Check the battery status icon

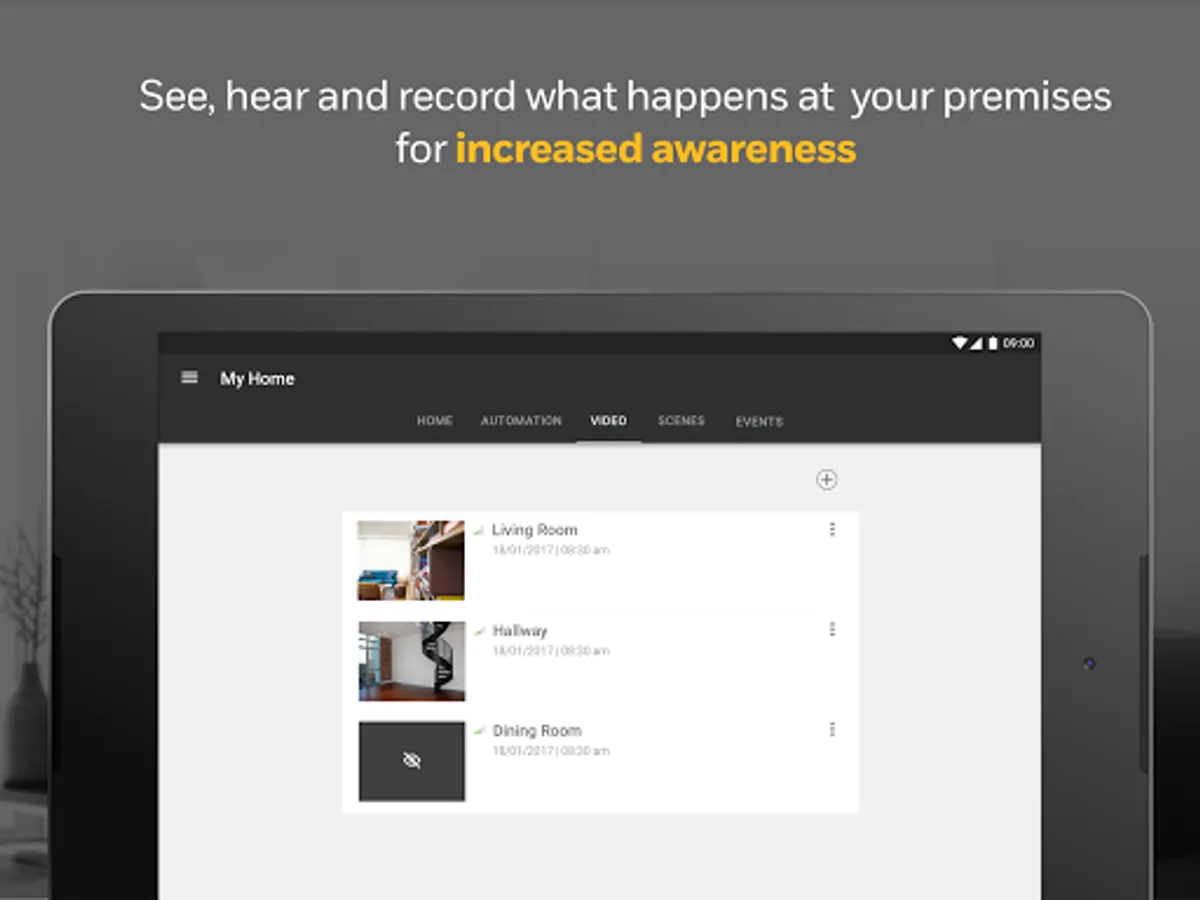click(993, 343)
